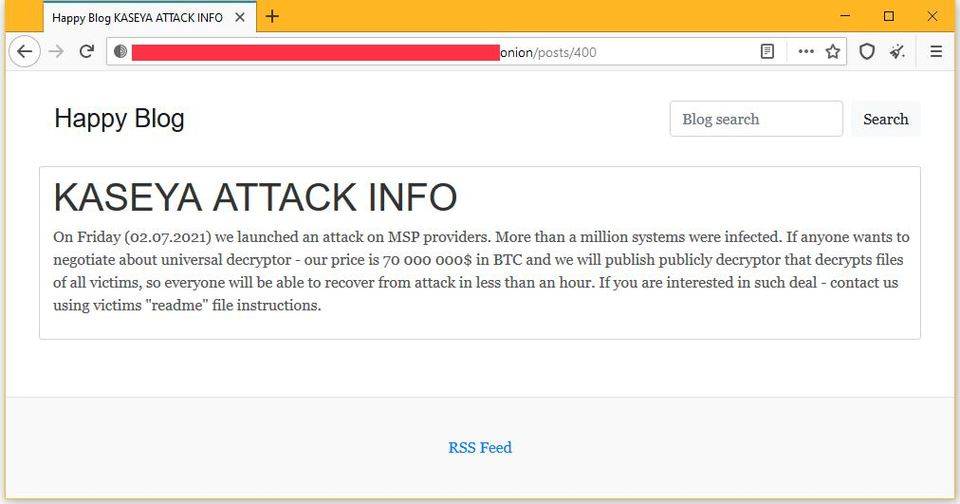Bookmark this page with the star icon
The width and height of the screenshot is (960, 504).
pyautogui.click(x=833, y=51)
